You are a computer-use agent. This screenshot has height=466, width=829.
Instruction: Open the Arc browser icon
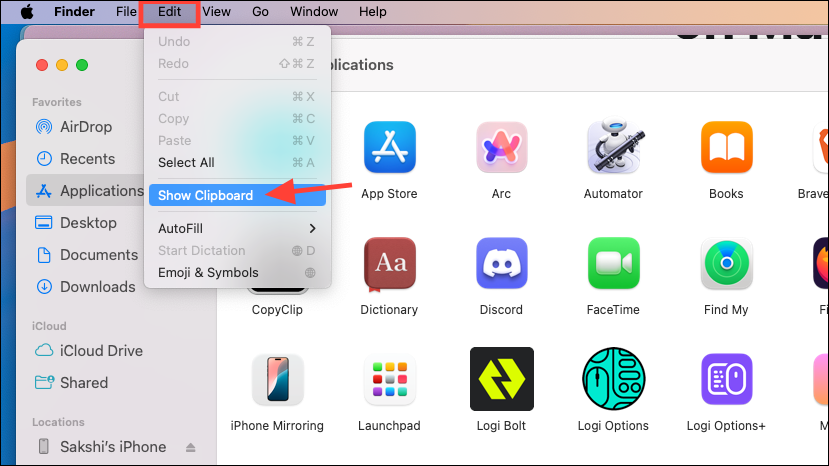tap(501, 147)
